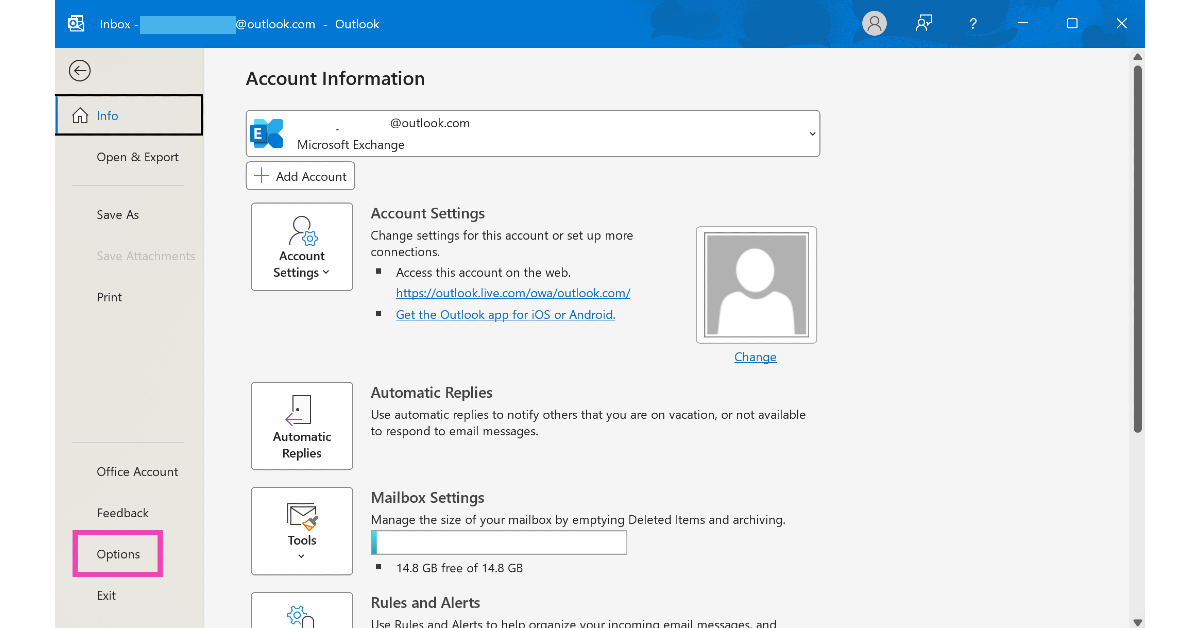Image resolution: width=1200 pixels, height=628 pixels.
Task: Open the mailbox Tools icon button
Action: pos(302,530)
